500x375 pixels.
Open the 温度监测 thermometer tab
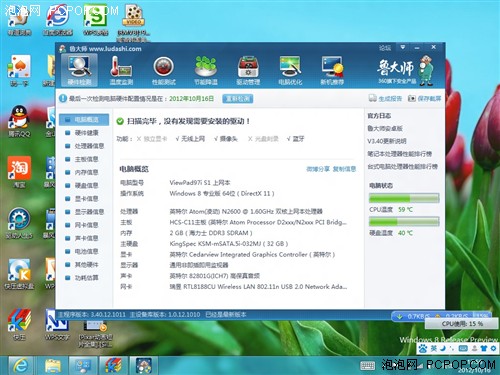pos(121,70)
